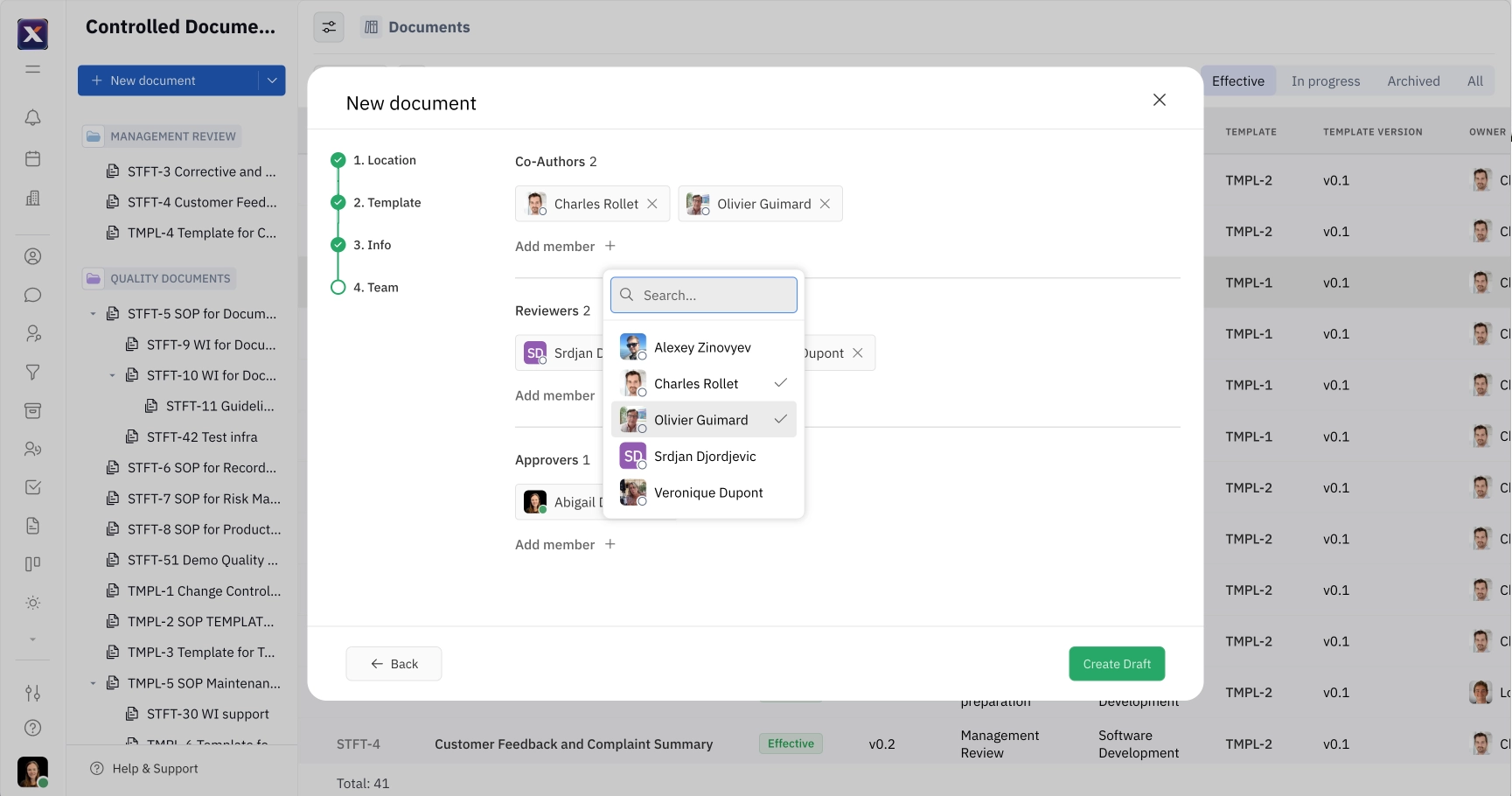Switch to the Archived tab

click(x=1413, y=80)
